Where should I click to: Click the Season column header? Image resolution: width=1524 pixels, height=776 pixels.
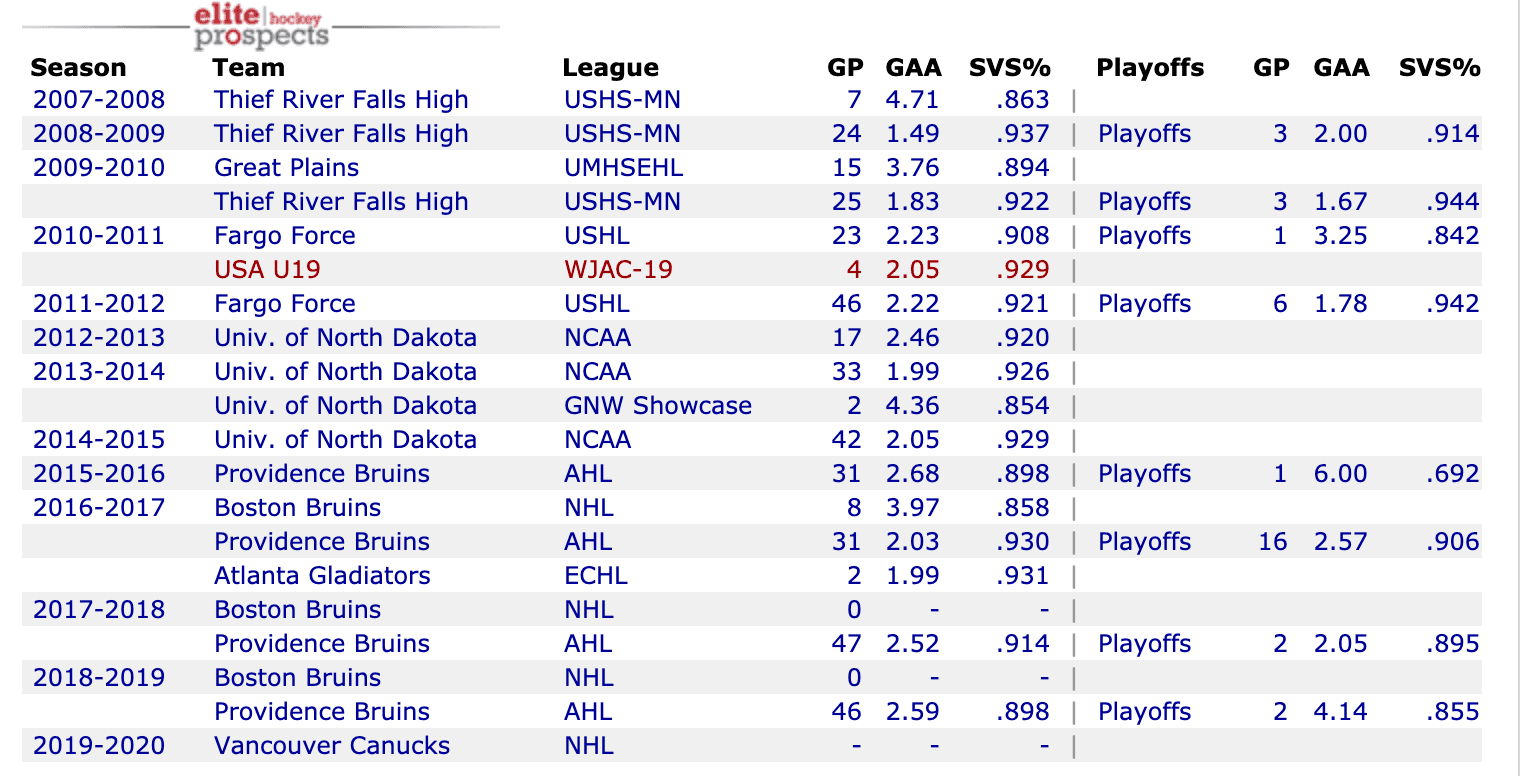click(x=78, y=68)
